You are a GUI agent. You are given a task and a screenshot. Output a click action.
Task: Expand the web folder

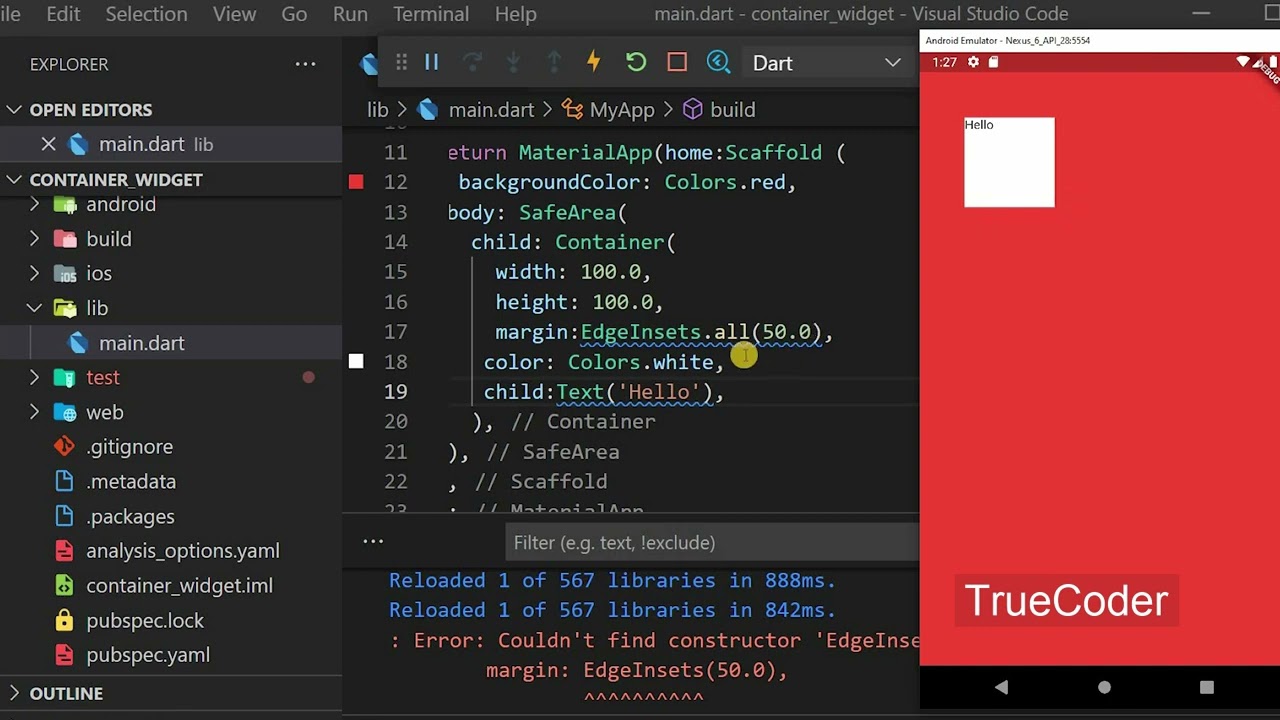34,412
